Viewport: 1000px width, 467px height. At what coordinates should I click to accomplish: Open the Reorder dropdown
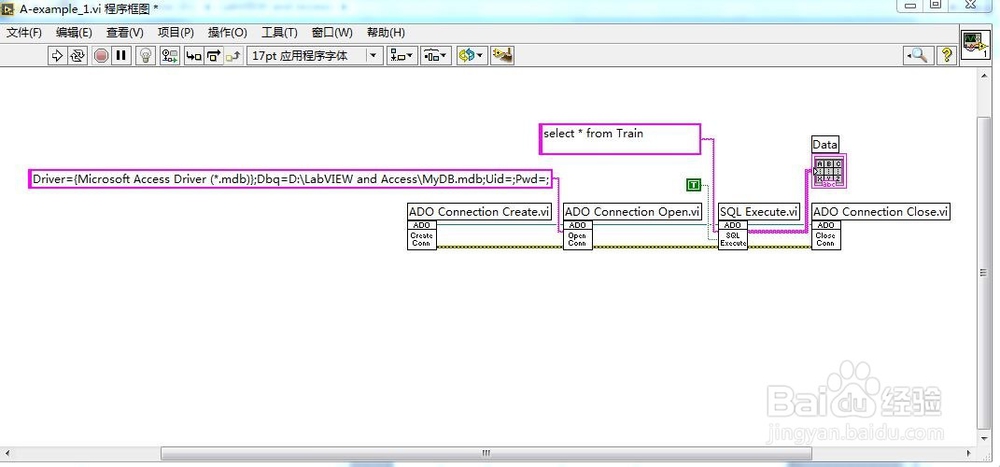[471, 56]
